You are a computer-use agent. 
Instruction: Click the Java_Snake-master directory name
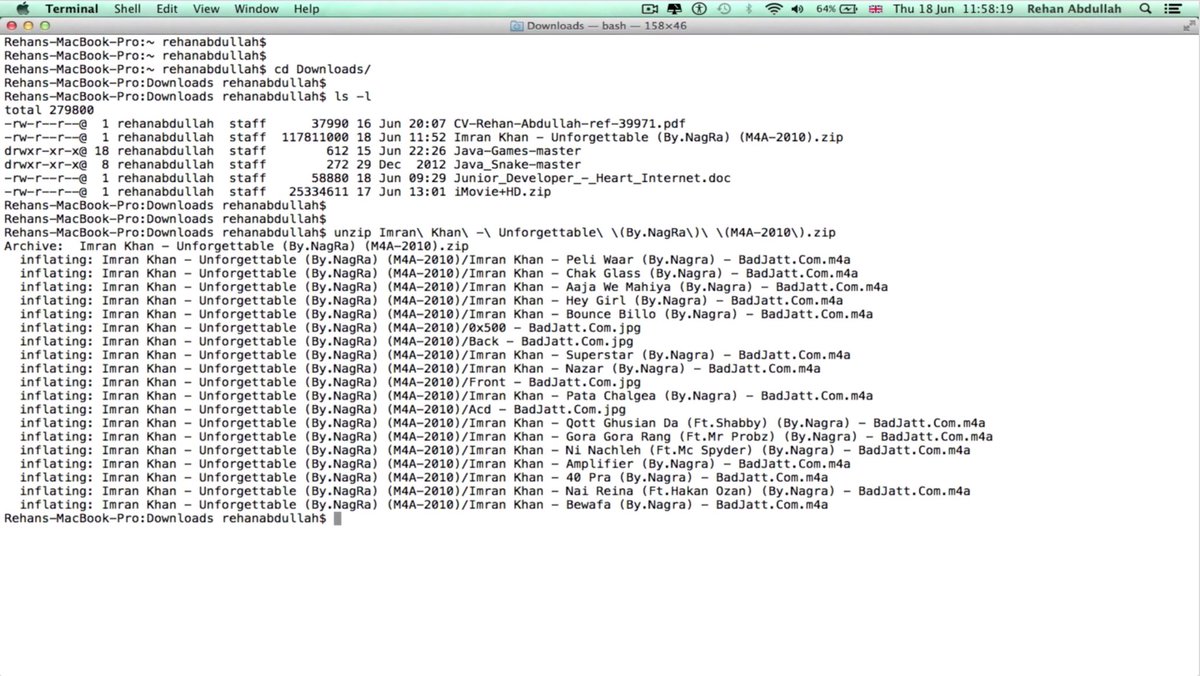click(517, 164)
